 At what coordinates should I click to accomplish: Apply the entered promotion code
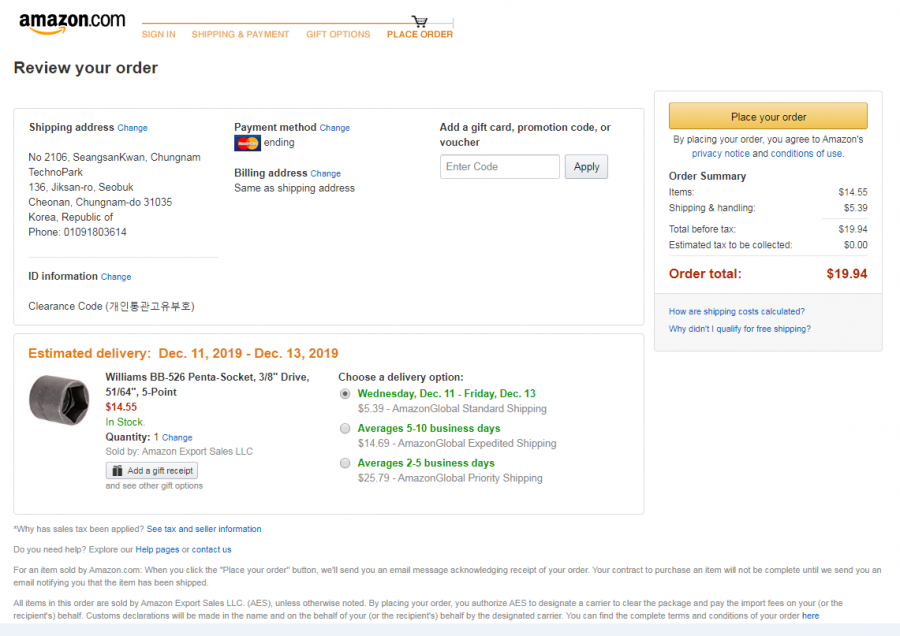click(x=586, y=167)
